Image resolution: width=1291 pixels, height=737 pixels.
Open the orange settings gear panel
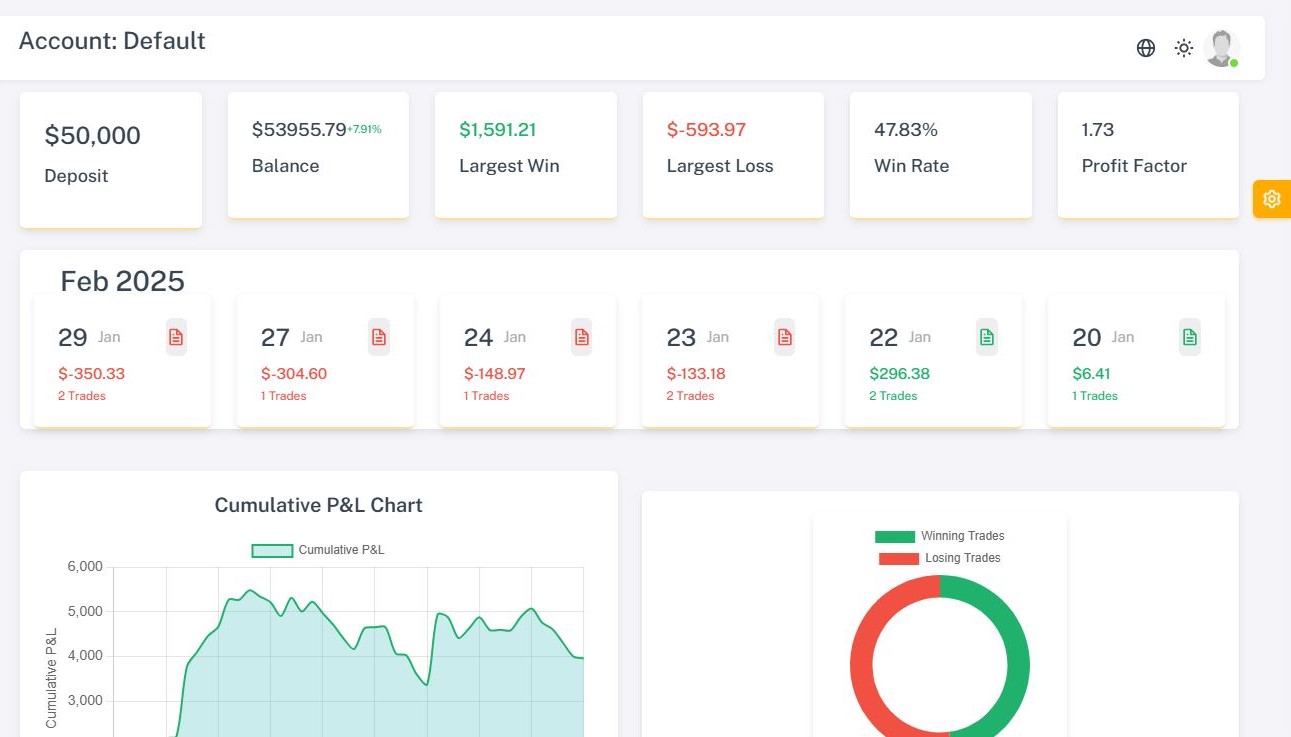tap(1271, 199)
